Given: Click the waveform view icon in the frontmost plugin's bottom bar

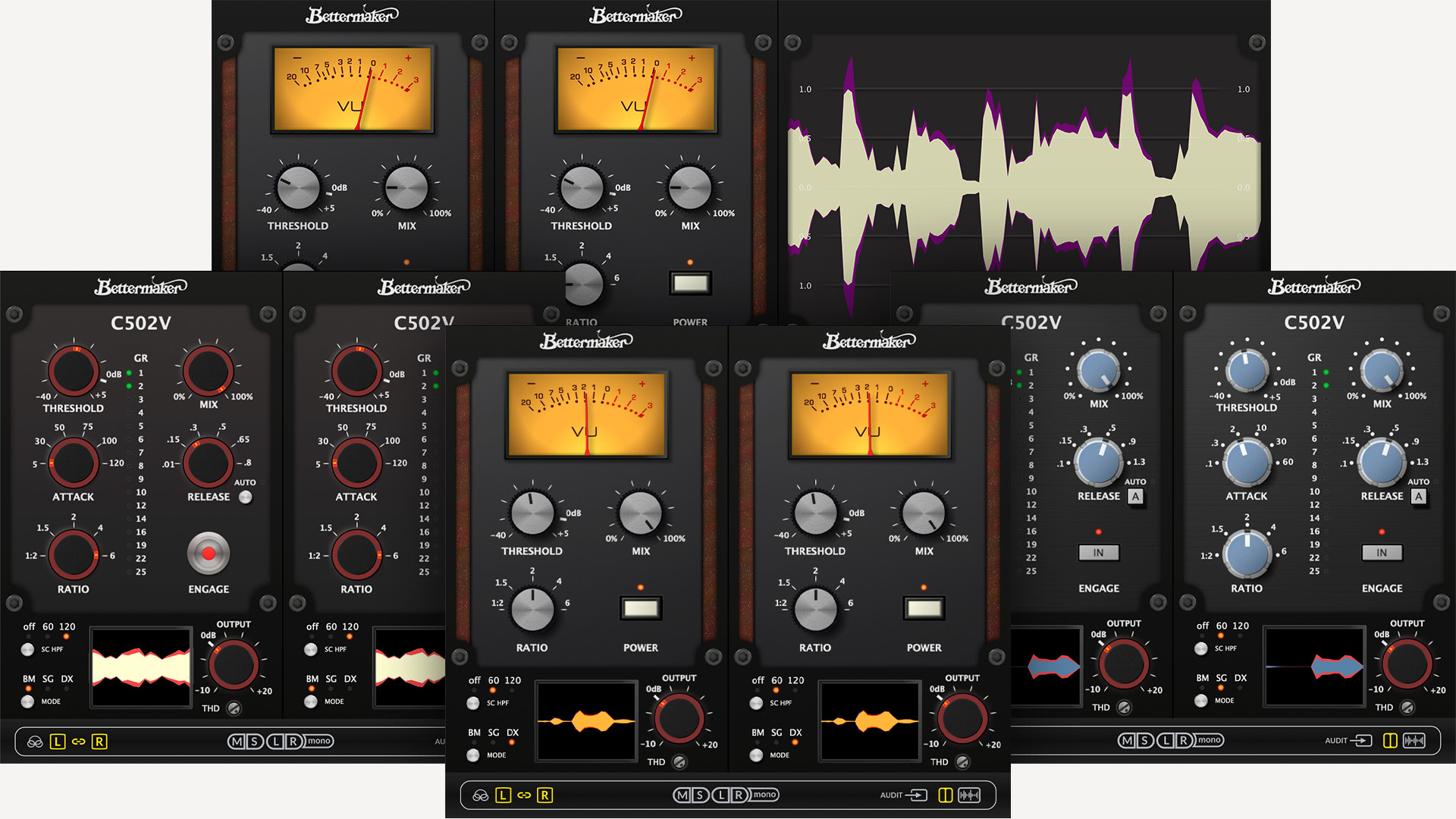Looking at the screenshot, I should pos(969,795).
